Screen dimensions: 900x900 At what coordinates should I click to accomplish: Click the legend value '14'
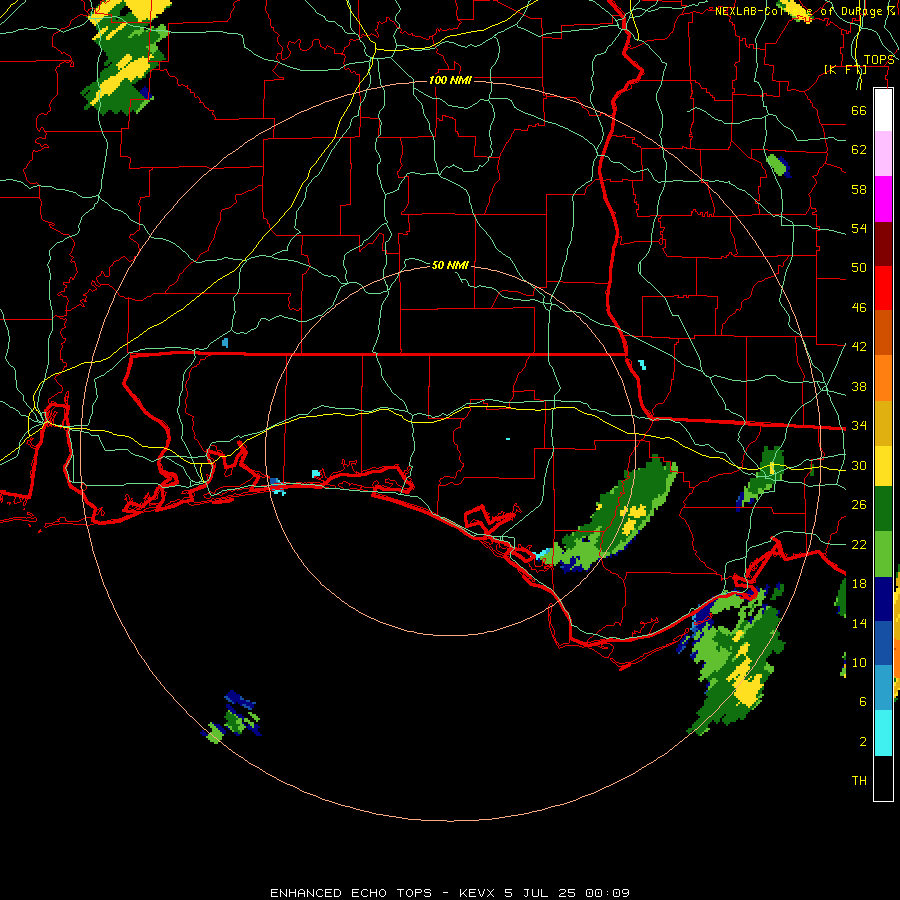859,623
